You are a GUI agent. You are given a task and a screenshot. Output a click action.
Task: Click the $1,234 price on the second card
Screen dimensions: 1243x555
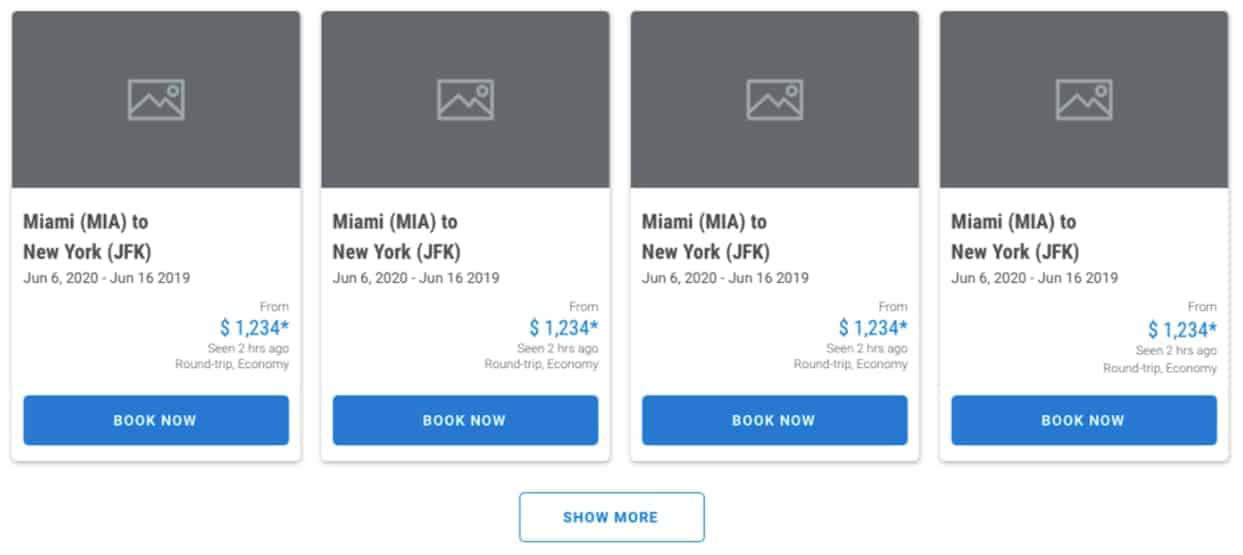click(x=564, y=327)
